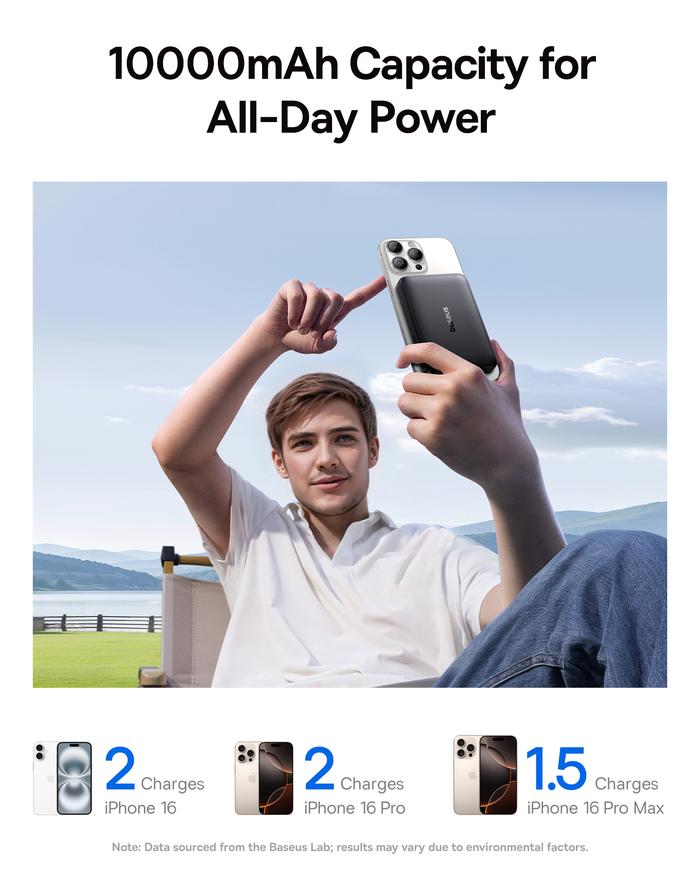The image size is (700, 875).
Task: Click the pointing finger on raised hand
Action: coord(363,292)
